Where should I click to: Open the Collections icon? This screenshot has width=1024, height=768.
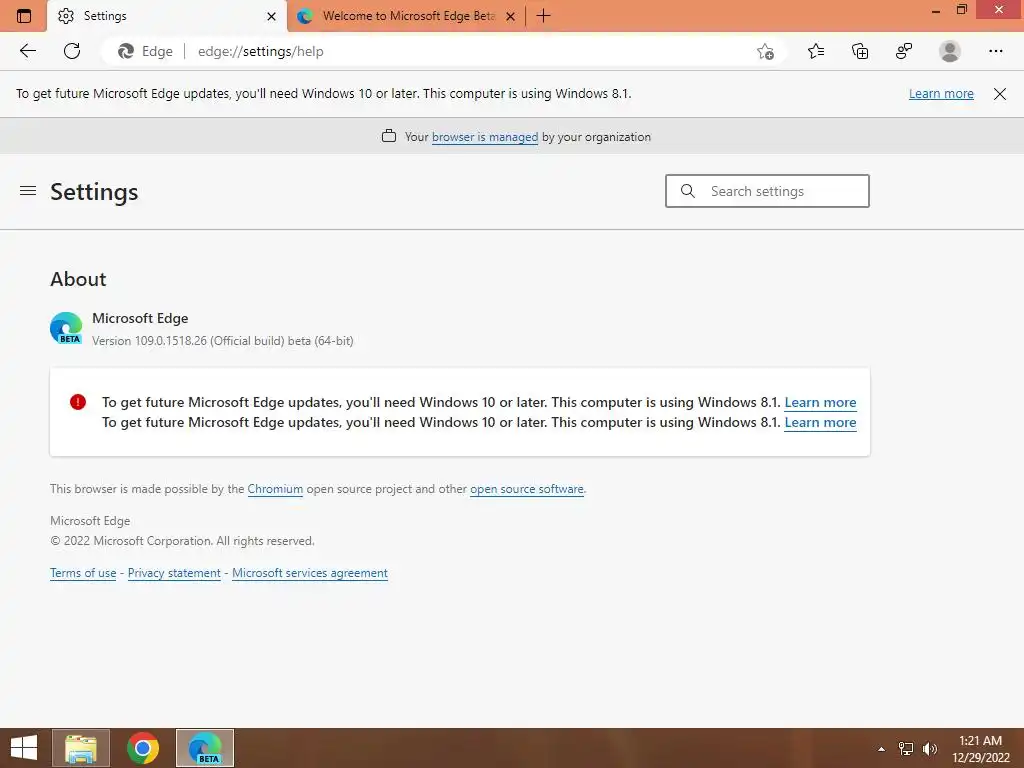point(860,51)
